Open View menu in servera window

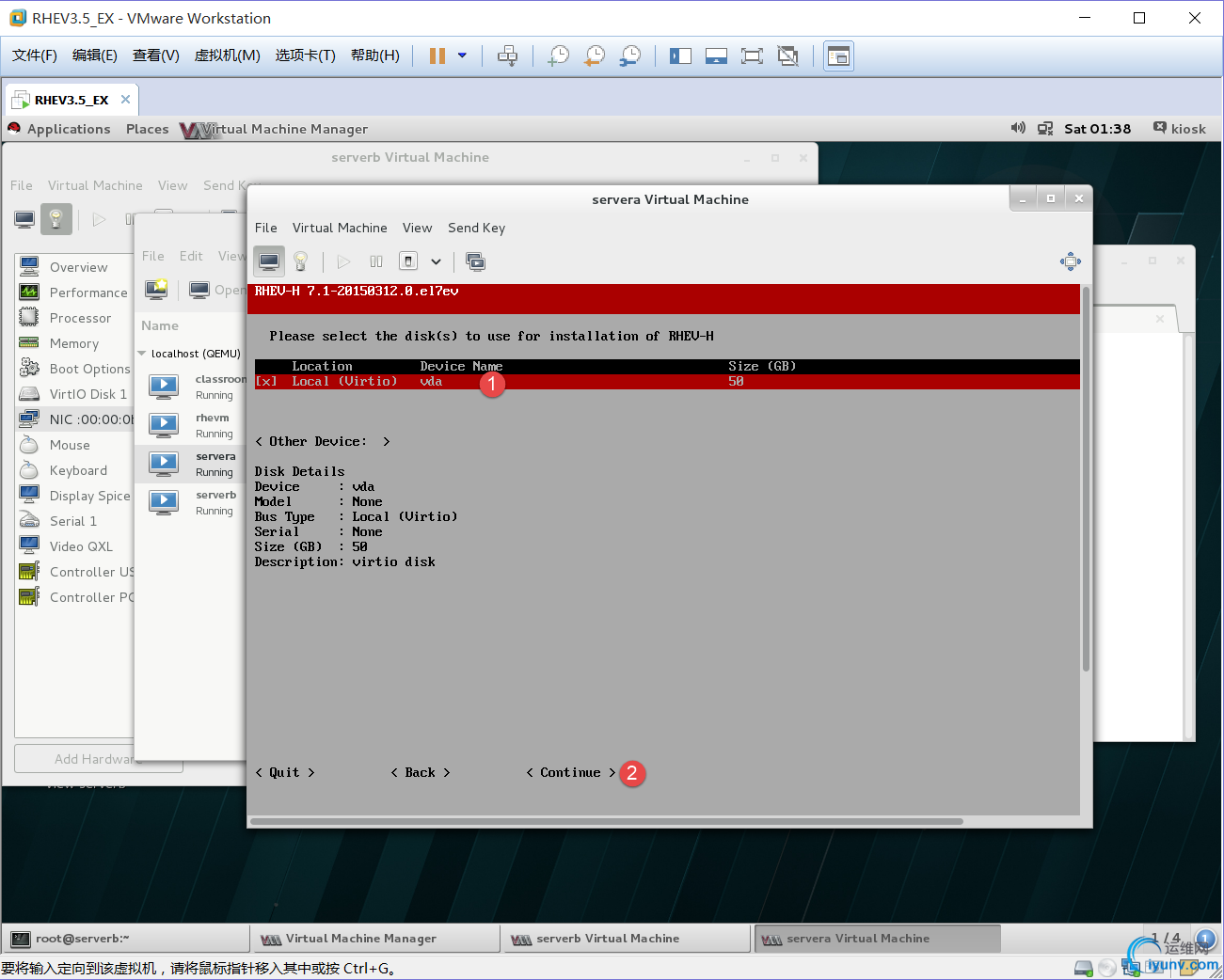(418, 228)
